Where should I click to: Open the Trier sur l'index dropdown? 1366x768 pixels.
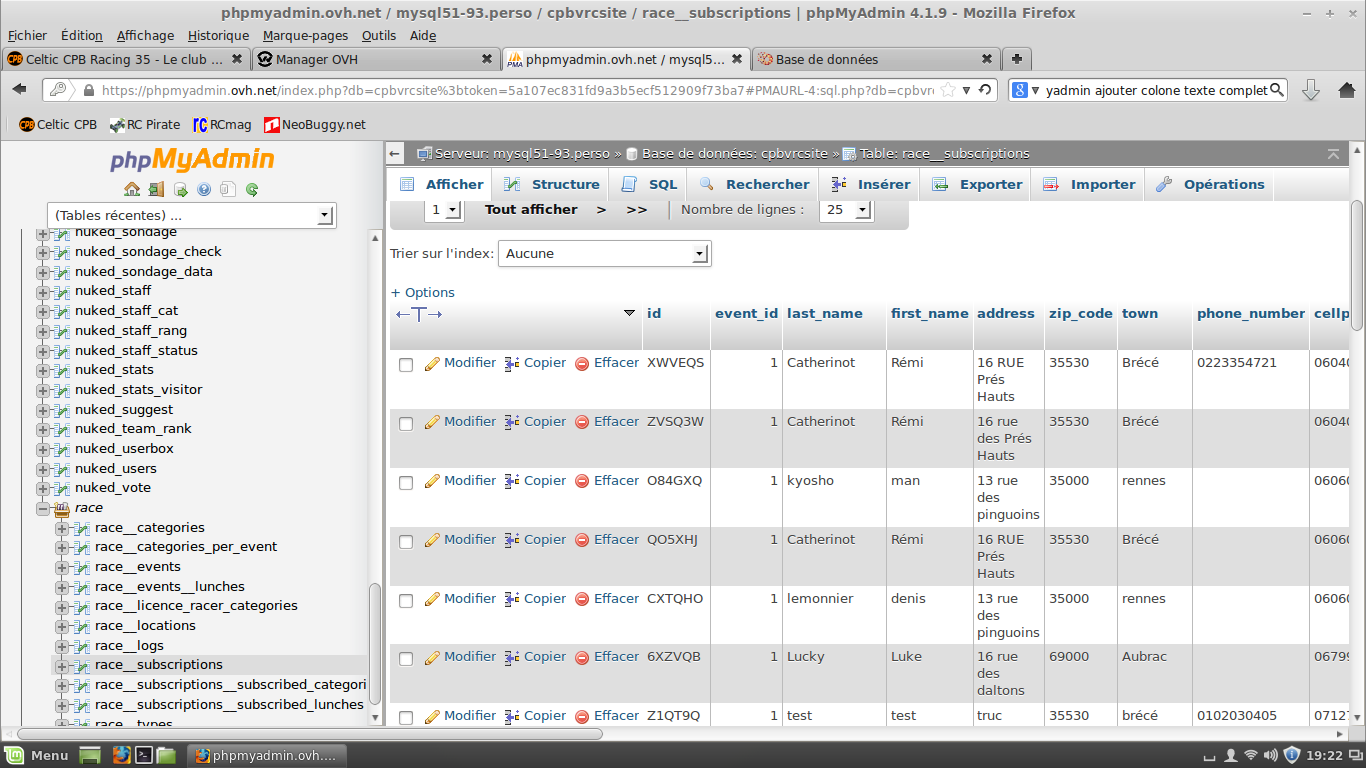coord(604,253)
